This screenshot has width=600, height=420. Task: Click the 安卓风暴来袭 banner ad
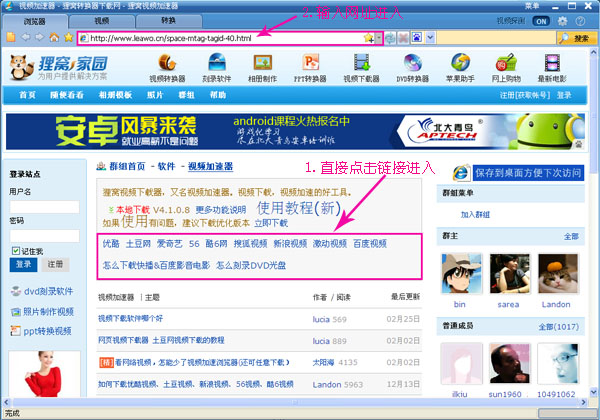point(295,131)
